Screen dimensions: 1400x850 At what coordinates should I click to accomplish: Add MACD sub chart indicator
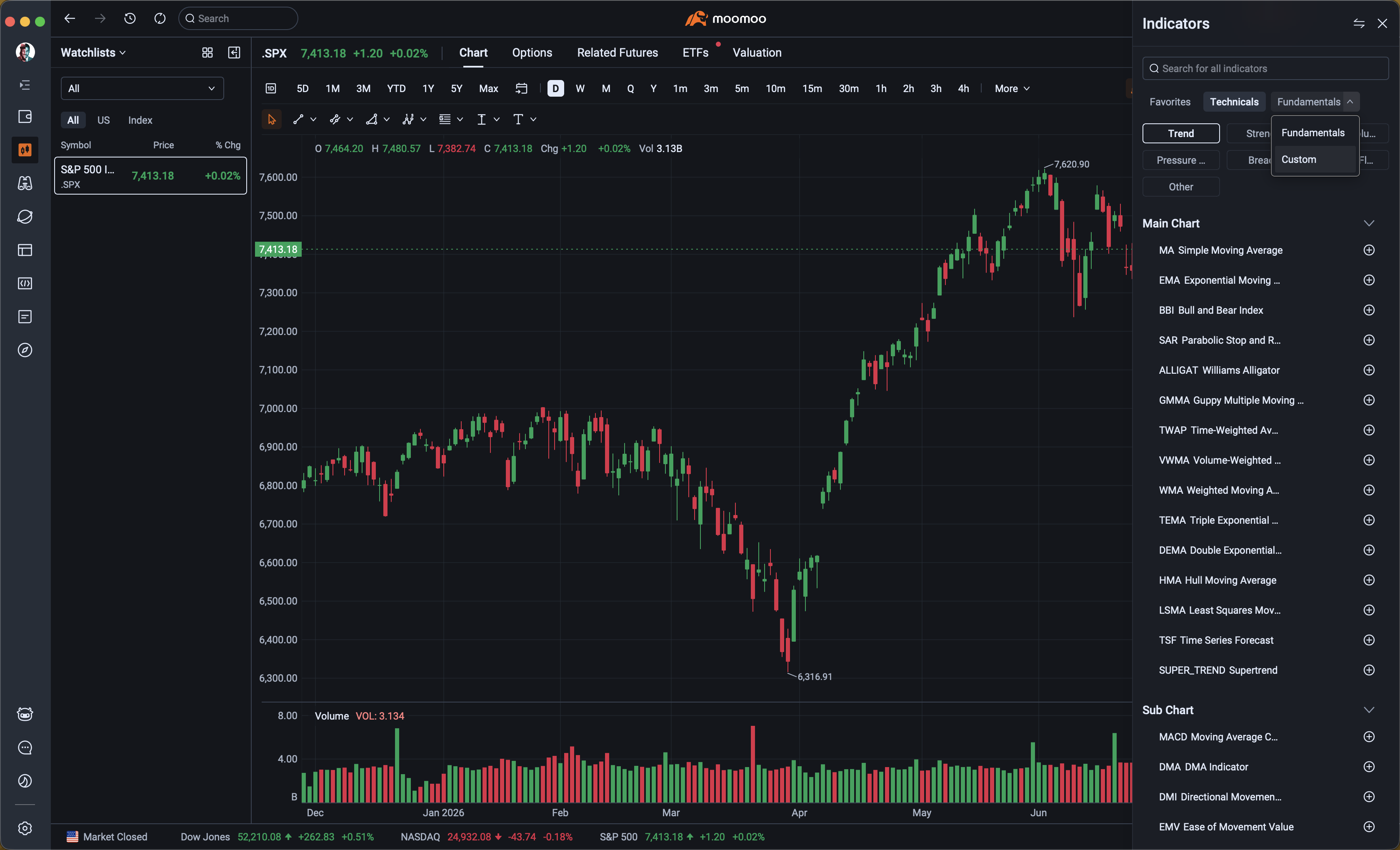1369,737
